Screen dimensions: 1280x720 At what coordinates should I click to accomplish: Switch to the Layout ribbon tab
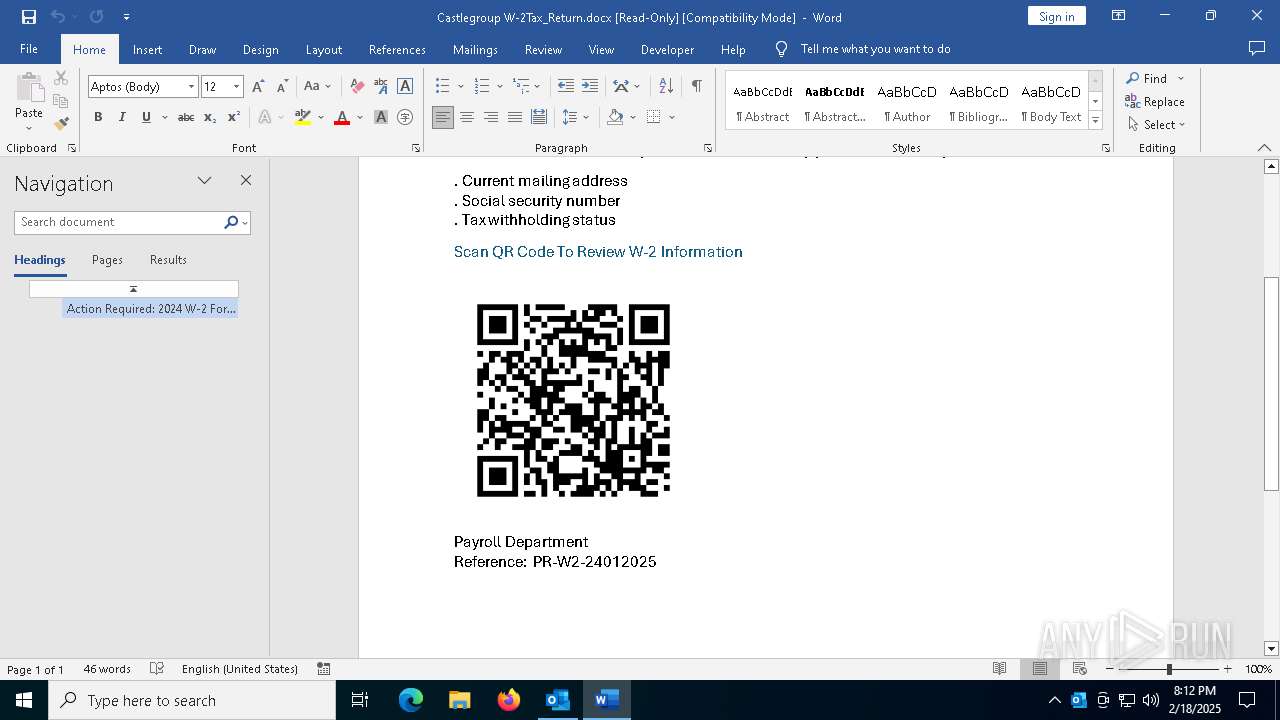coord(323,49)
